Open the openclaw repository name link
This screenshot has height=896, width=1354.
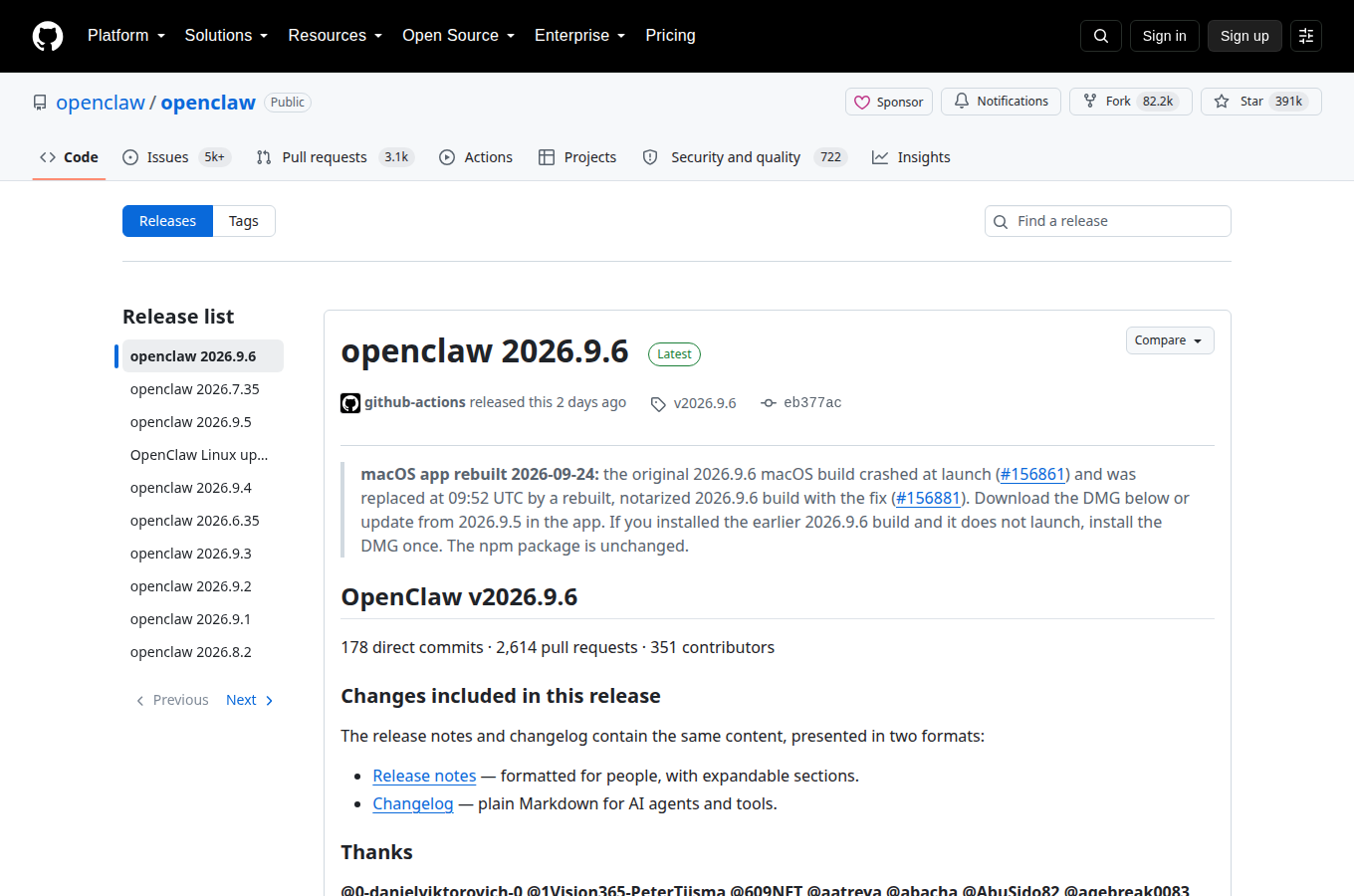(x=208, y=103)
